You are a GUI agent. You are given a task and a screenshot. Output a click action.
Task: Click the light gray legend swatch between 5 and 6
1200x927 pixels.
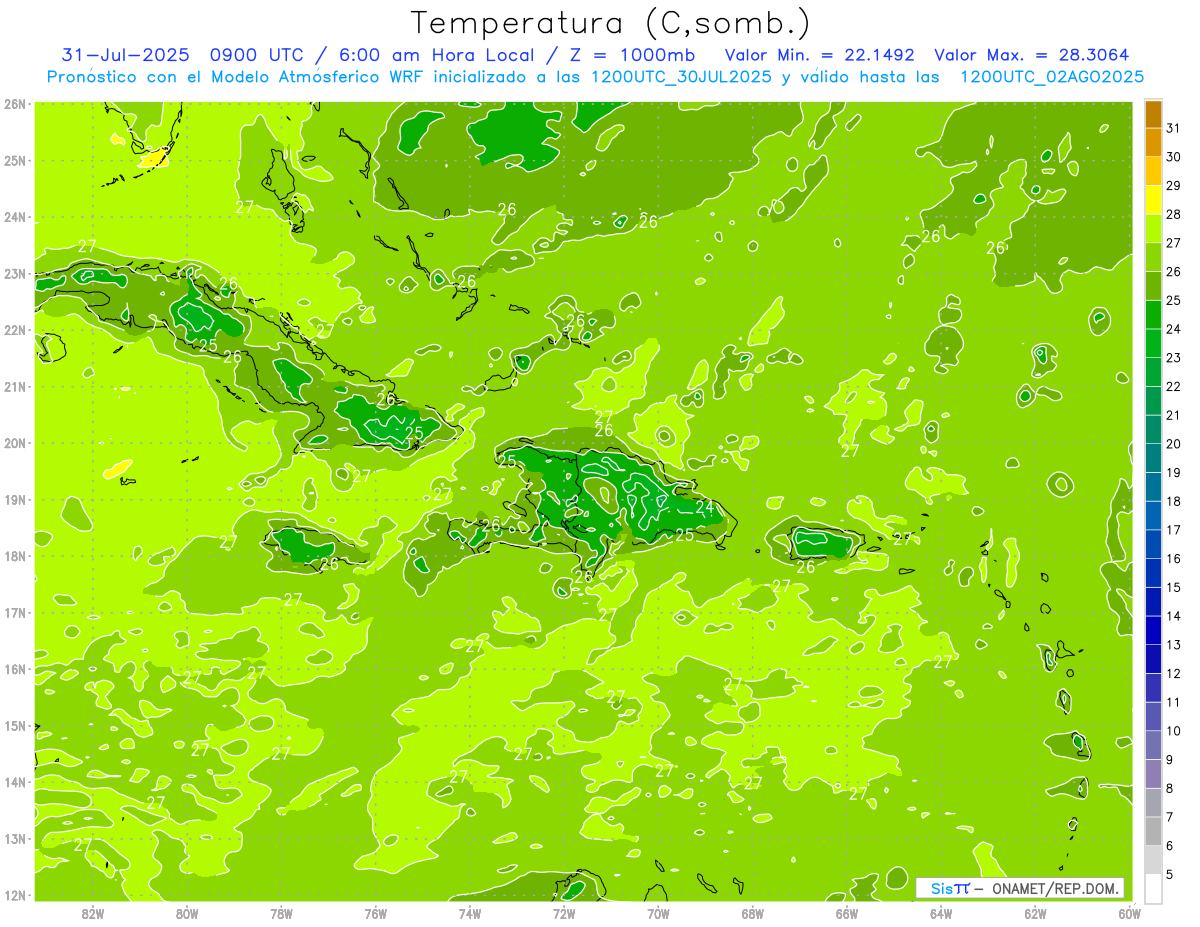coord(1153,860)
